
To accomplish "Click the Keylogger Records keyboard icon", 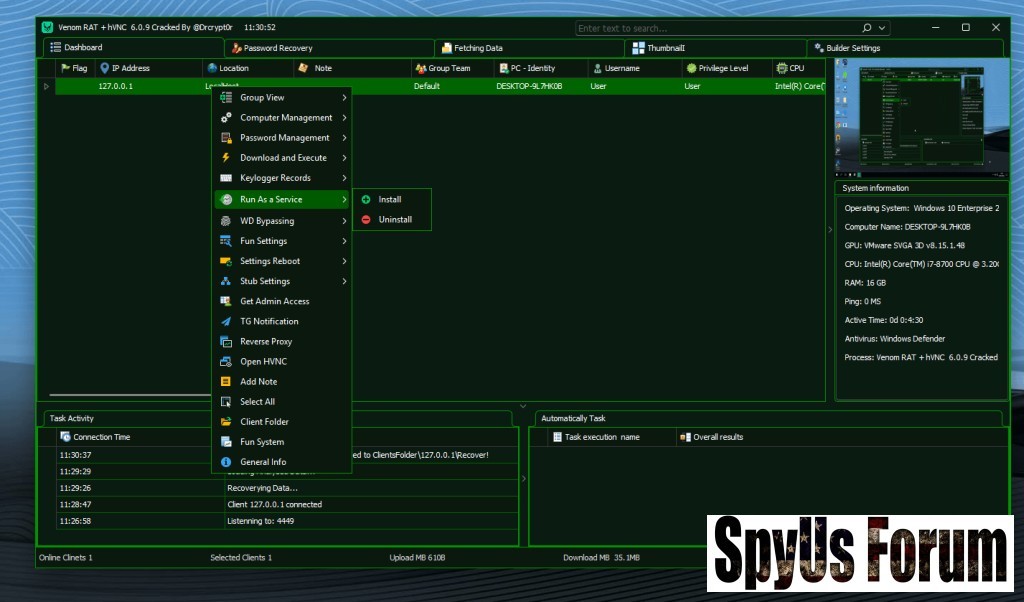I will (226, 178).
